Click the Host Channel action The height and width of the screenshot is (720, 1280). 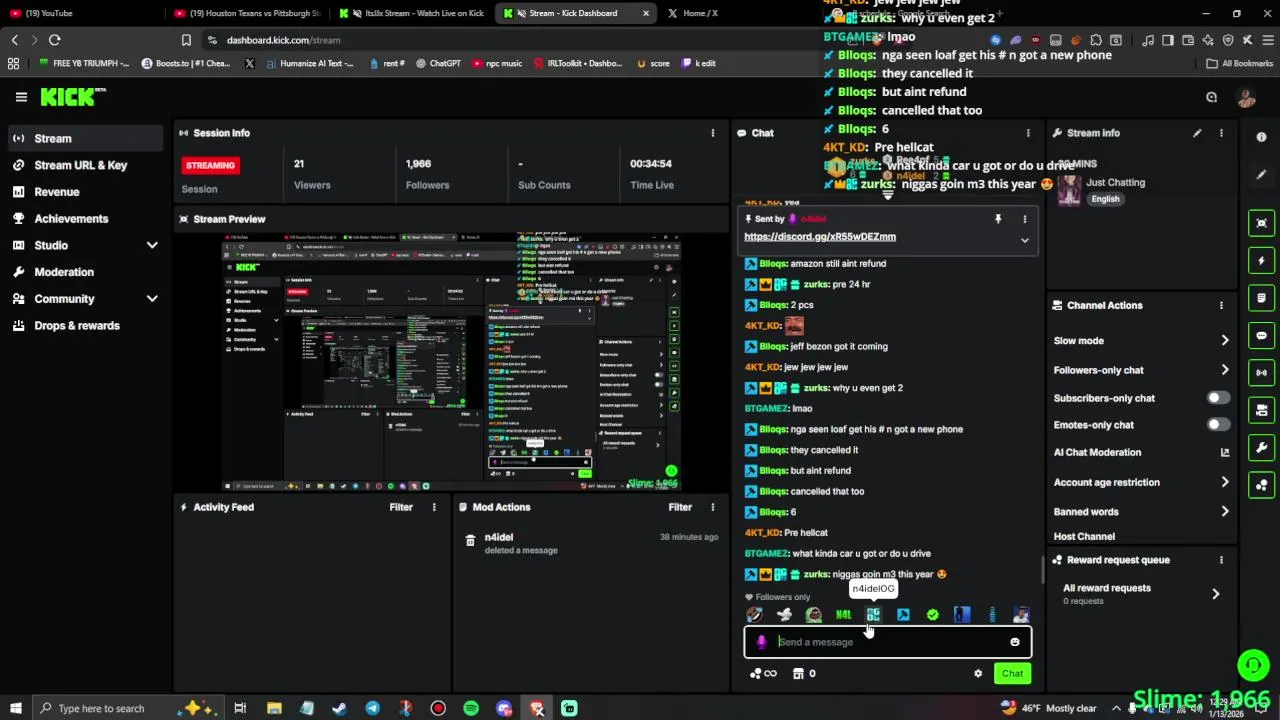(x=1084, y=537)
